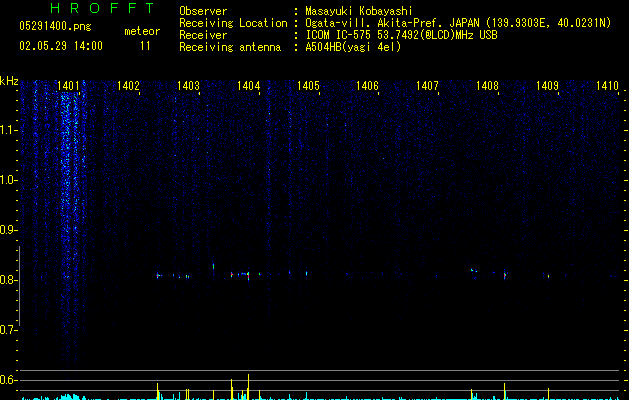The image size is (629, 400).
Task: Click the Observer field label
Action: [203, 11]
